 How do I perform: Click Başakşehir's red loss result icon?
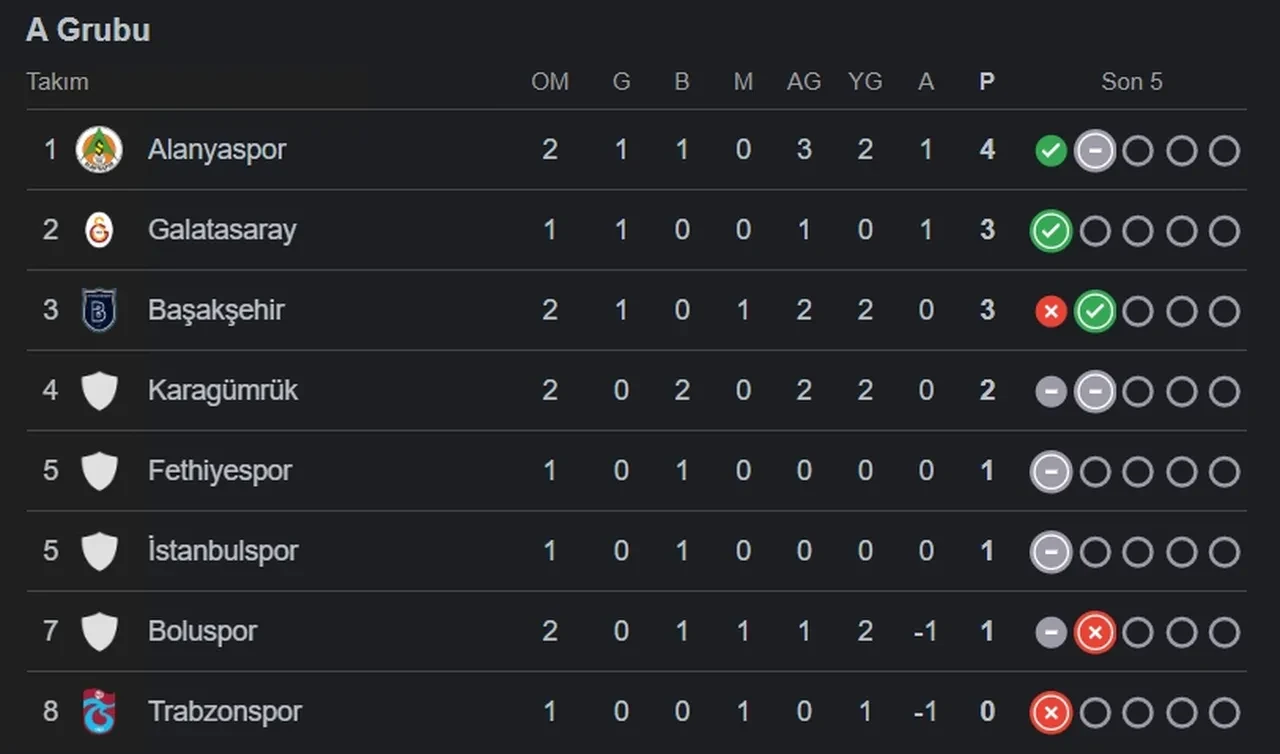tap(1050, 312)
